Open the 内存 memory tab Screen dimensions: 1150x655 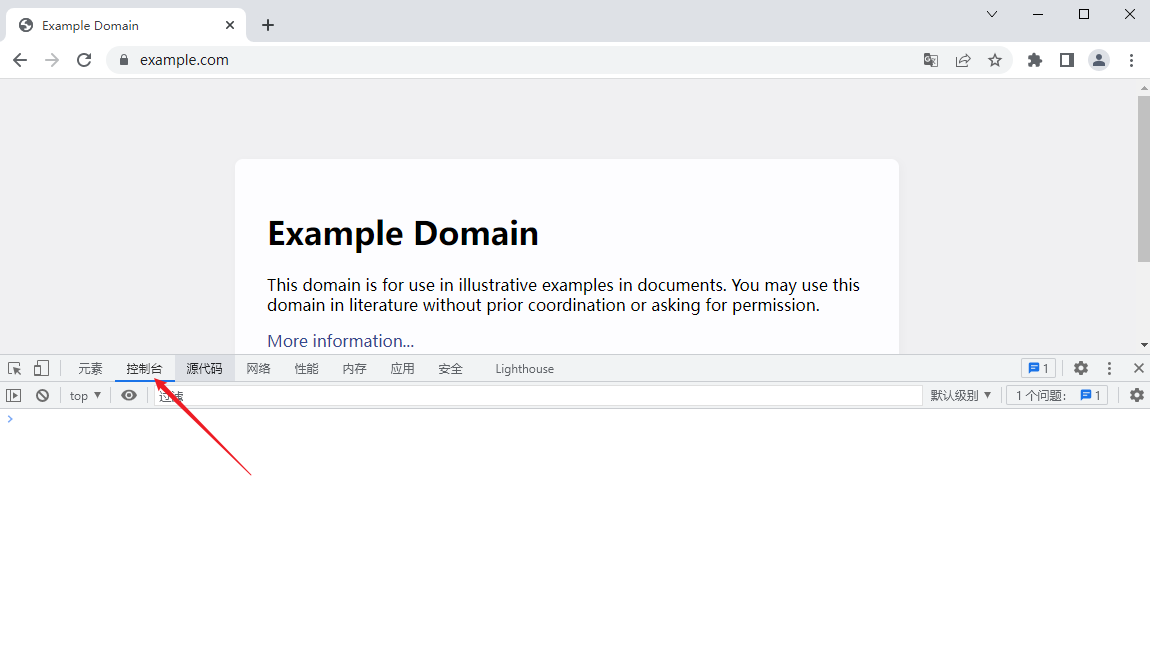point(354,369)
